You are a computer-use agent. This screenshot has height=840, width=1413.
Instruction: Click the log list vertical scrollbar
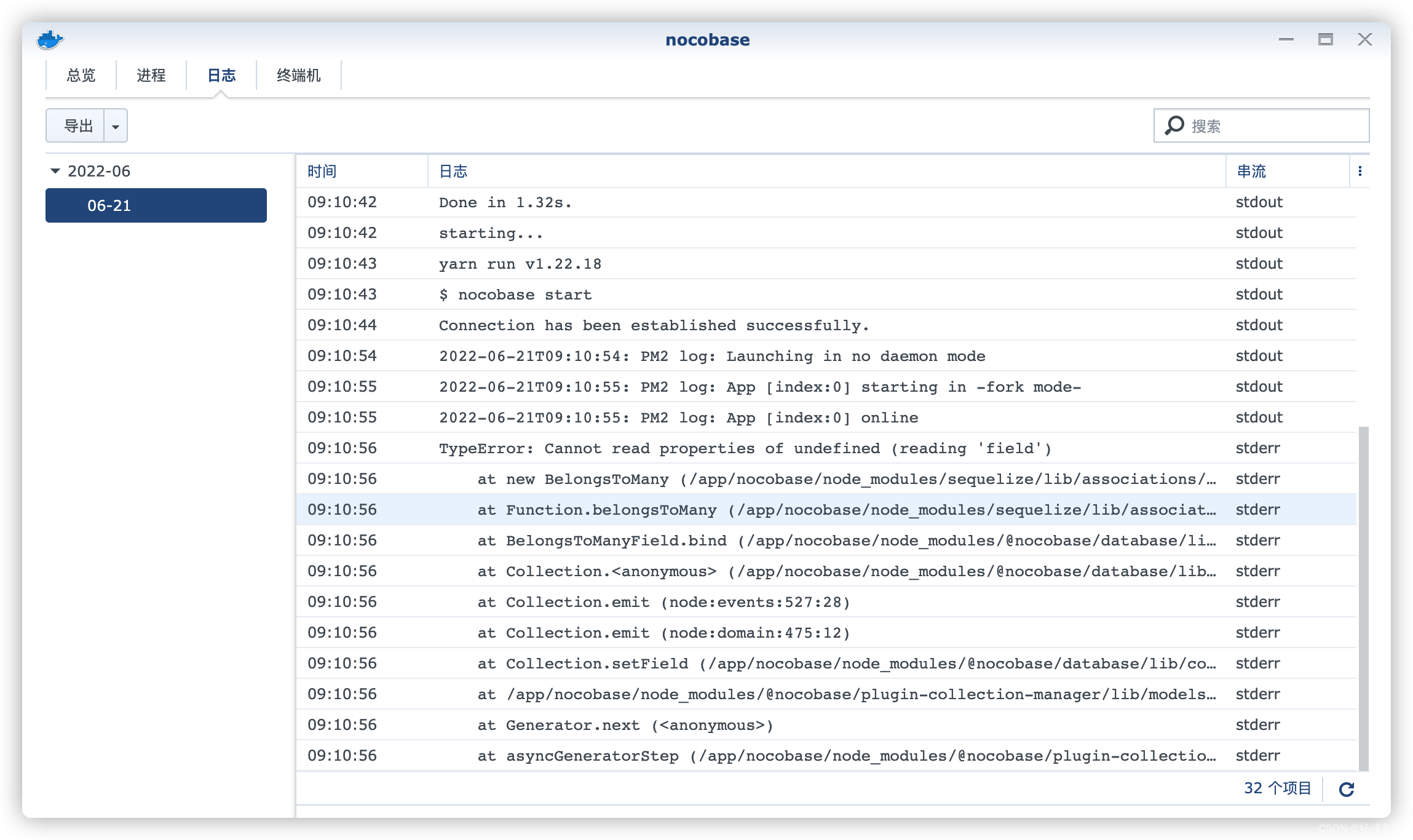pos(1364,598)
